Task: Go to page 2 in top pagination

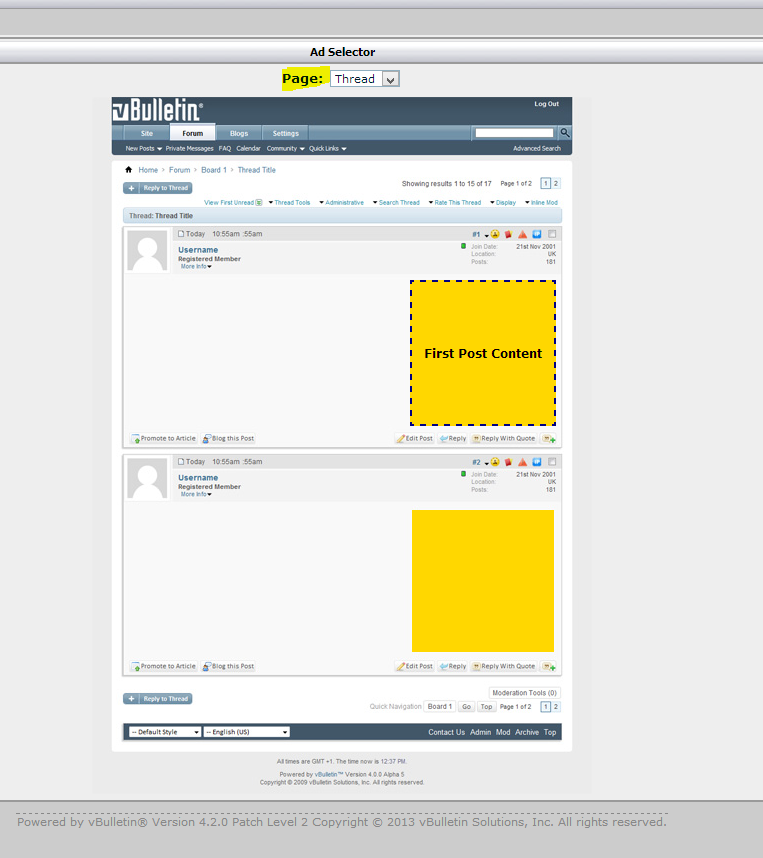Action: [556, 183]
